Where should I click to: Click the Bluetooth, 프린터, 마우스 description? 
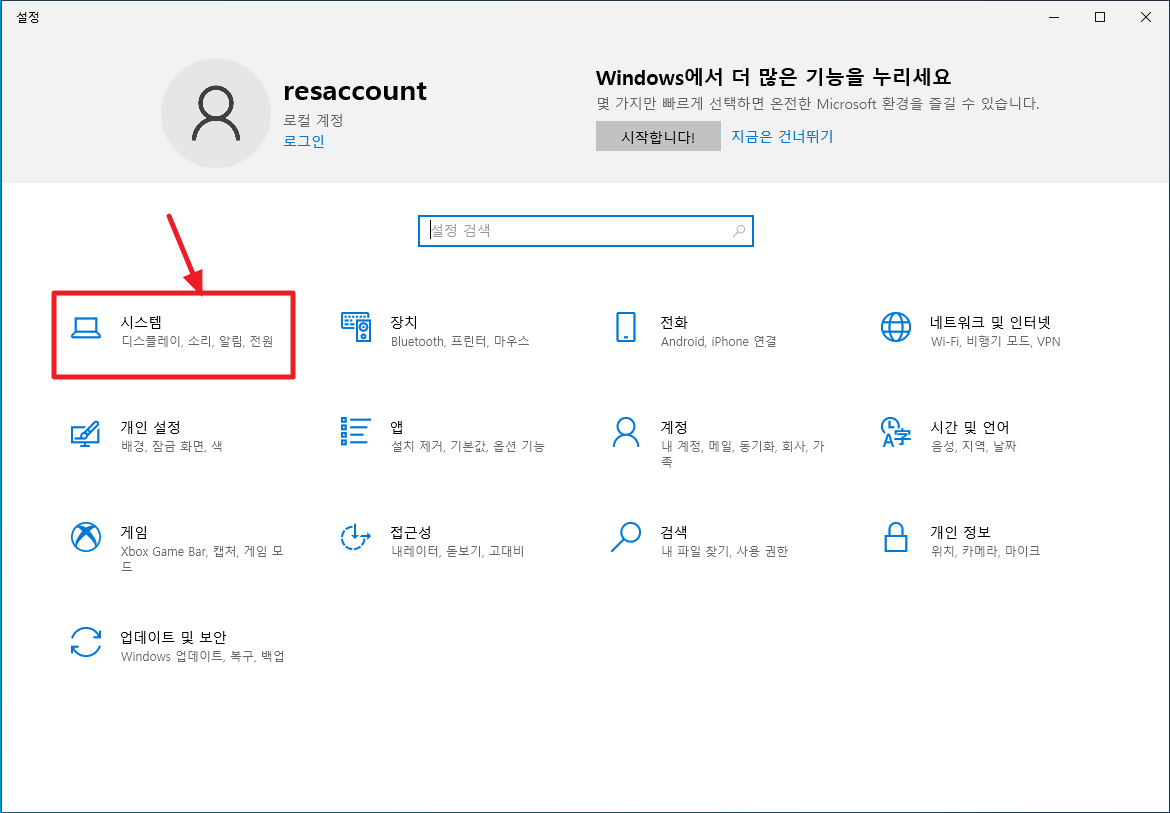[460, 342]
